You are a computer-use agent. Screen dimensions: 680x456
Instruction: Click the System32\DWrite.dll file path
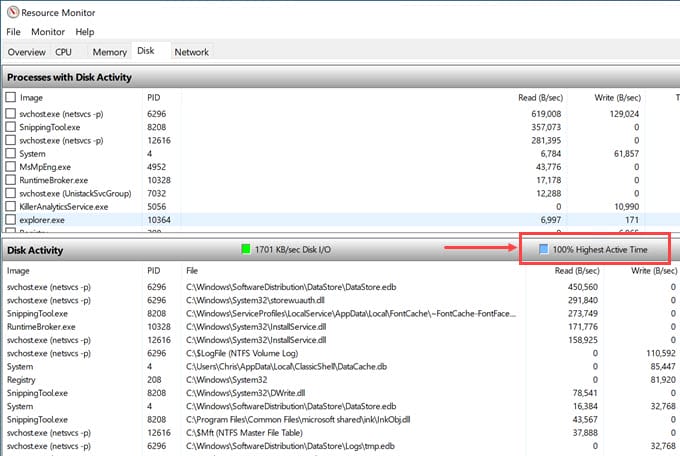click(x=245, y=393)
